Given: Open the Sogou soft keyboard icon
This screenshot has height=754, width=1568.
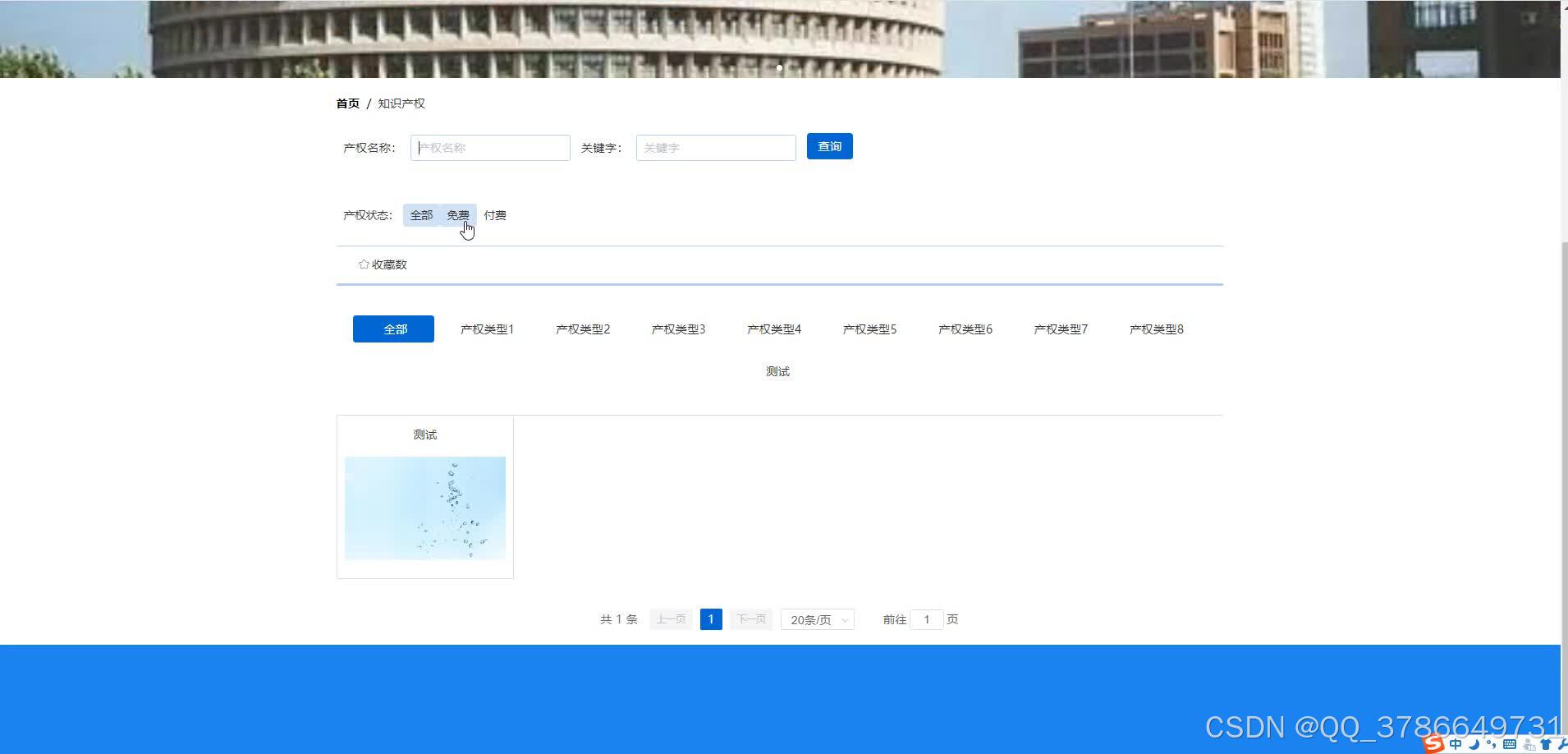Looking at the screenshot, I should click(1511, 744).
